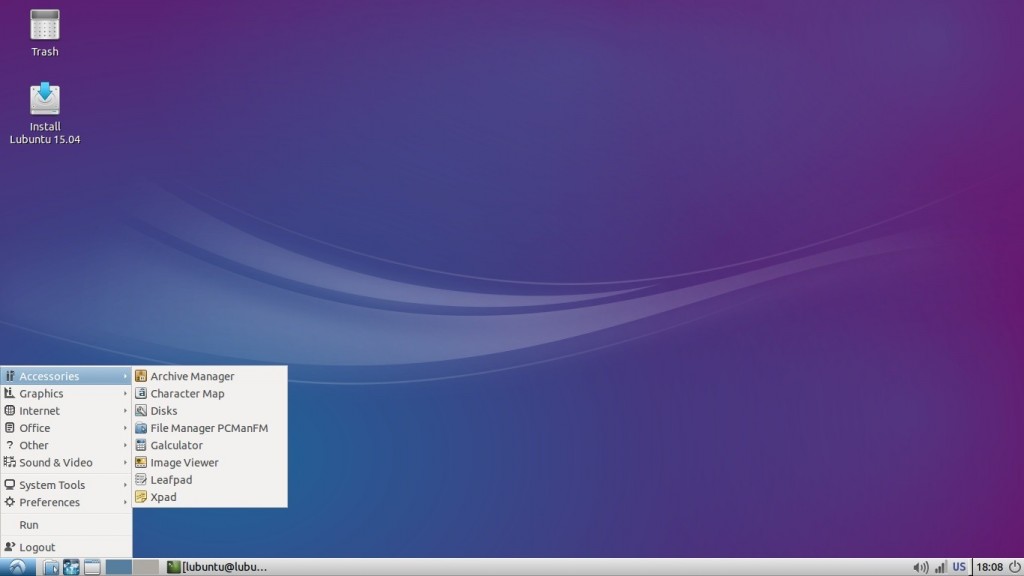Click Logout at the bottom of the menu
The image size is (1024, 576).
click(x=38, y=547)
